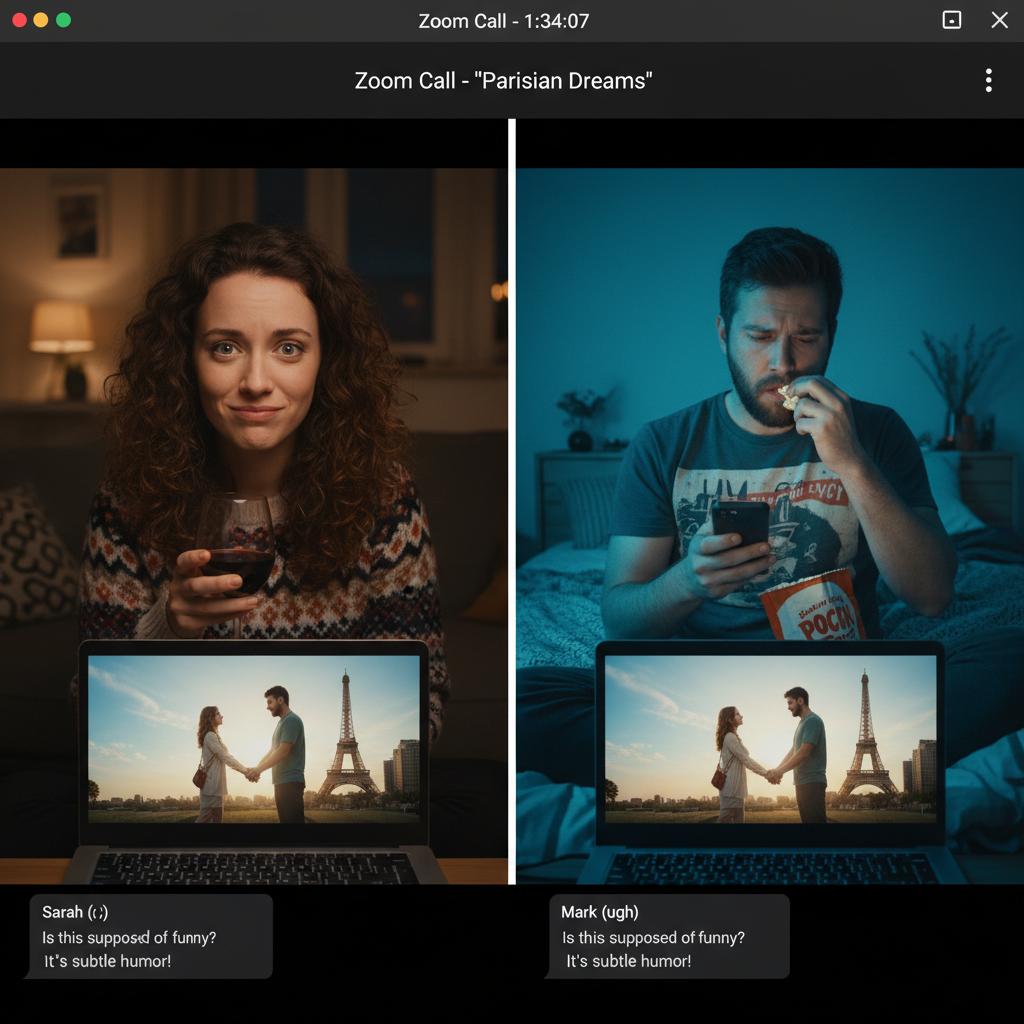1024x1024 pixels.
Task: Select "Is this supposed of funny?" in Mark's bubble
Action: (x=653, y=938)
